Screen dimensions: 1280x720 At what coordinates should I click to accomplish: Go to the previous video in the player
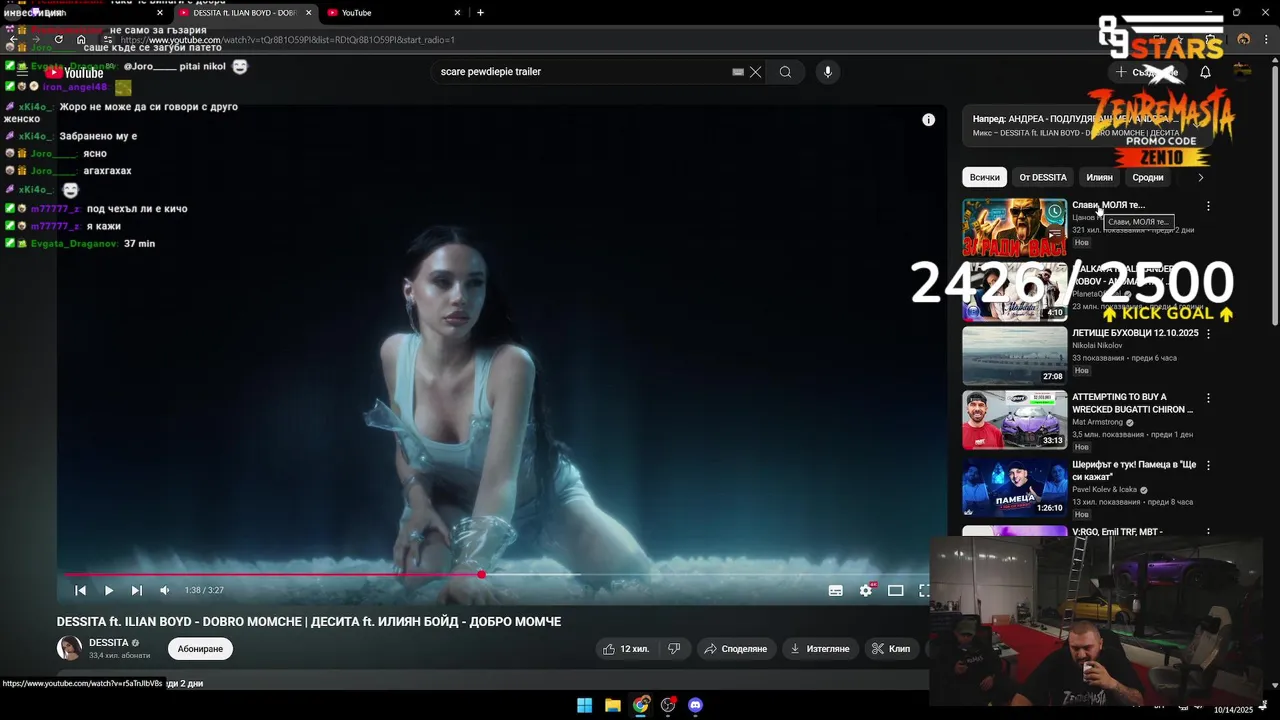(81, 591)
